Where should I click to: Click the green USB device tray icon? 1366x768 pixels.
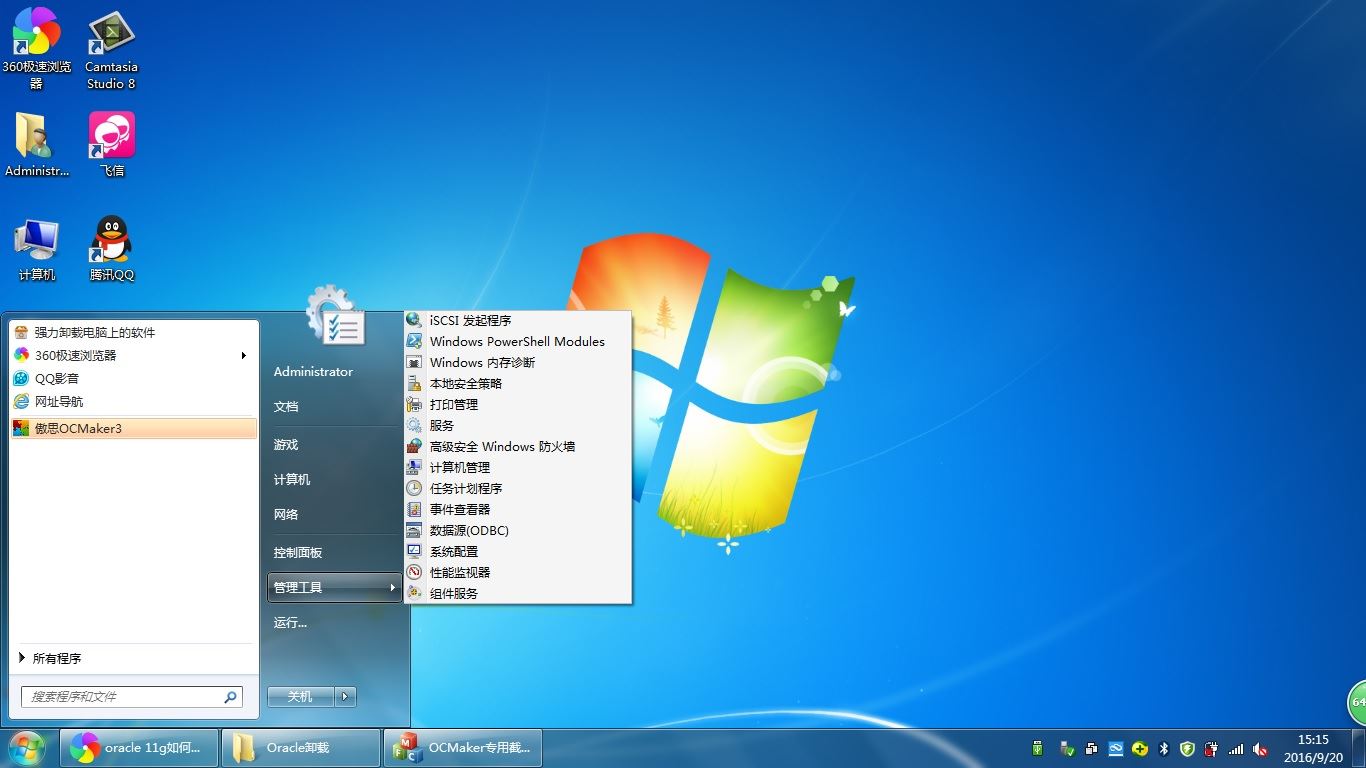pyautogui.click(x=1038, y=749)
